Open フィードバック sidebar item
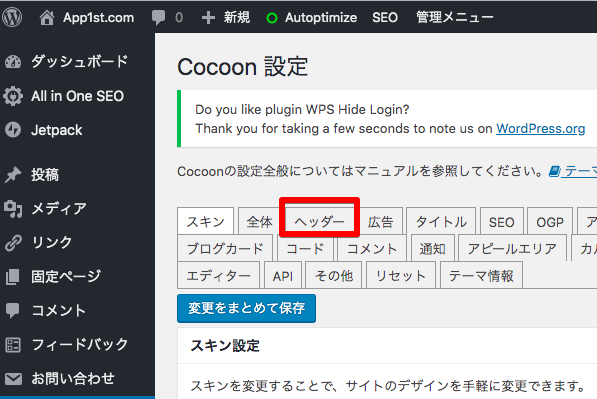Image resolution: width=597 pixels, height=399 pixels. coord(77,345)
